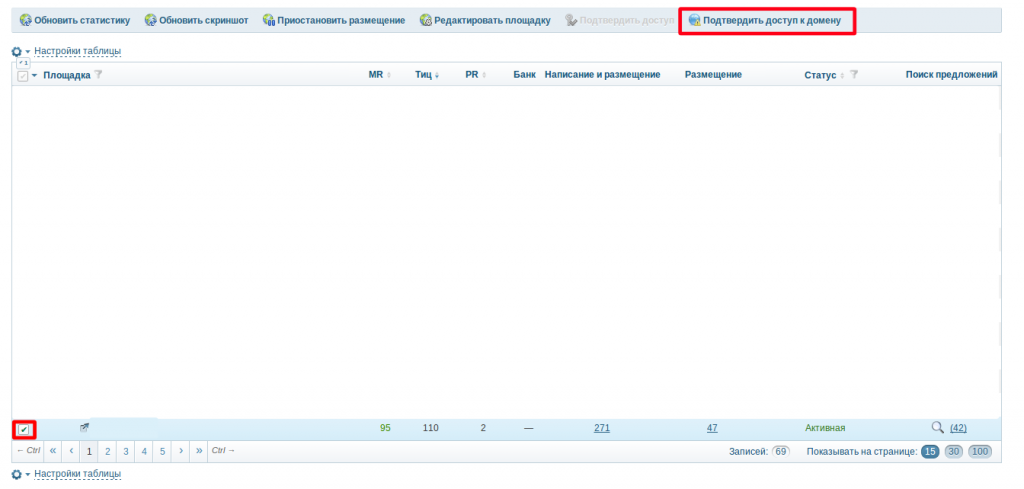Image resolution: width=1024 pixels, height=489 pixels.
Task: Click the gear icon below the table
Action: tap(17, 474)
